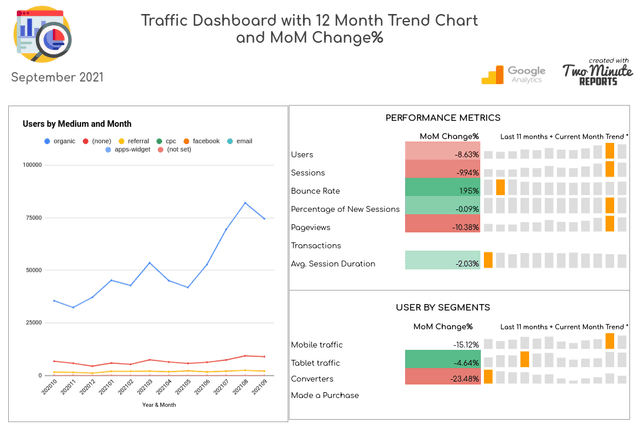
Task: Click the -0.09% new sessions value cell
Action: pyautogui.click(x=442, y=205)
